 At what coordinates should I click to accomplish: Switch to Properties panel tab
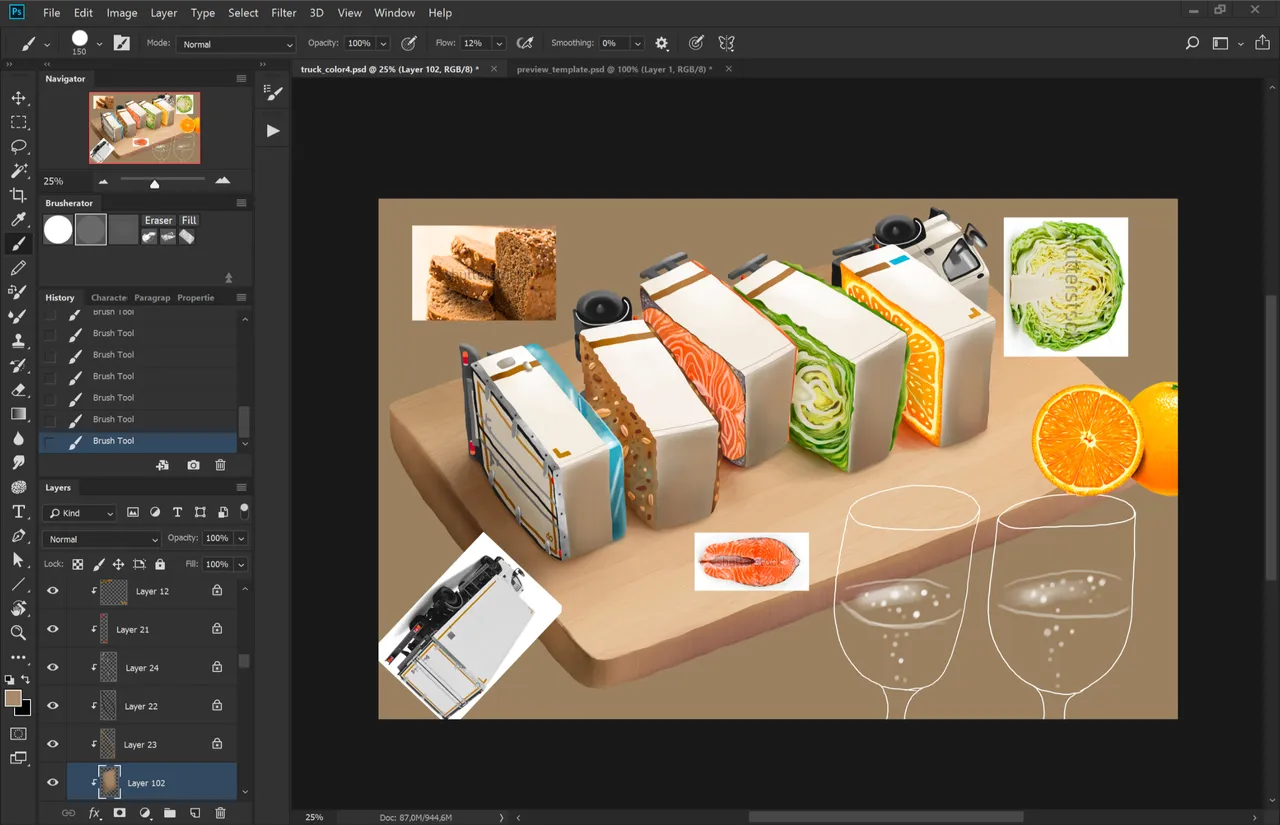point(196,297)
